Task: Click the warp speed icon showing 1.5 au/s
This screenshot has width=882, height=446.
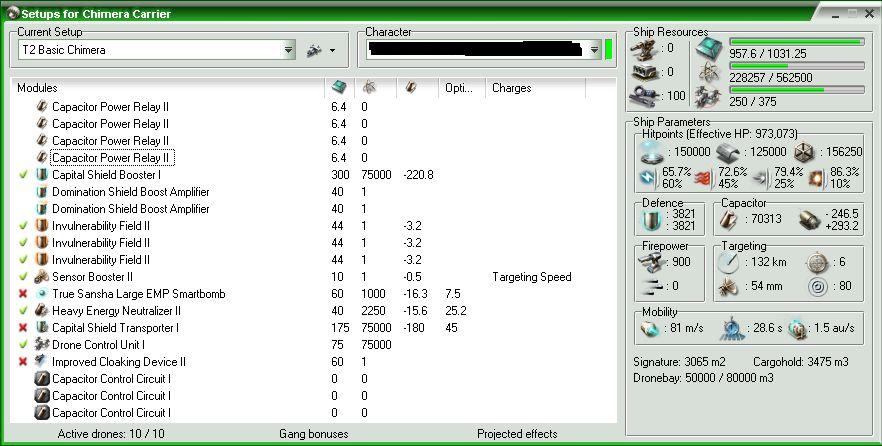Action: point(797,328)
